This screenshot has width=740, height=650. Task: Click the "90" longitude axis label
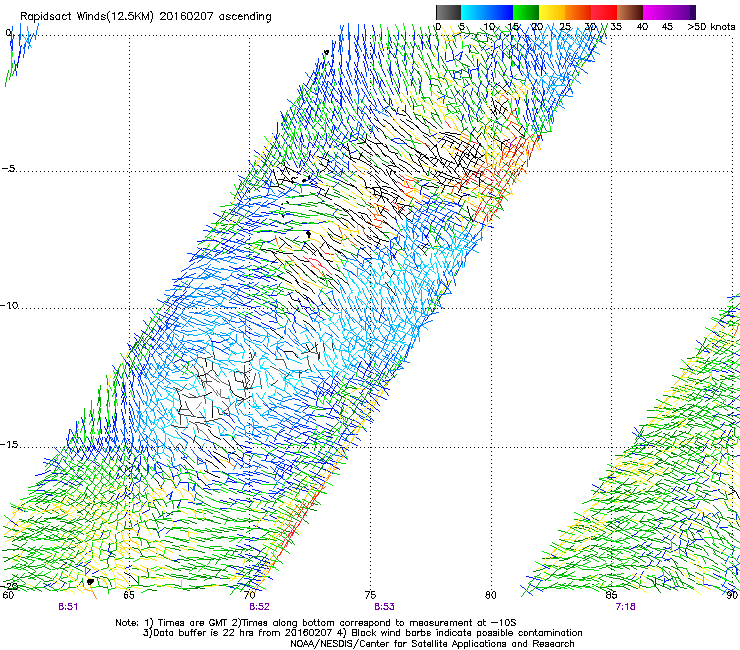732,595
